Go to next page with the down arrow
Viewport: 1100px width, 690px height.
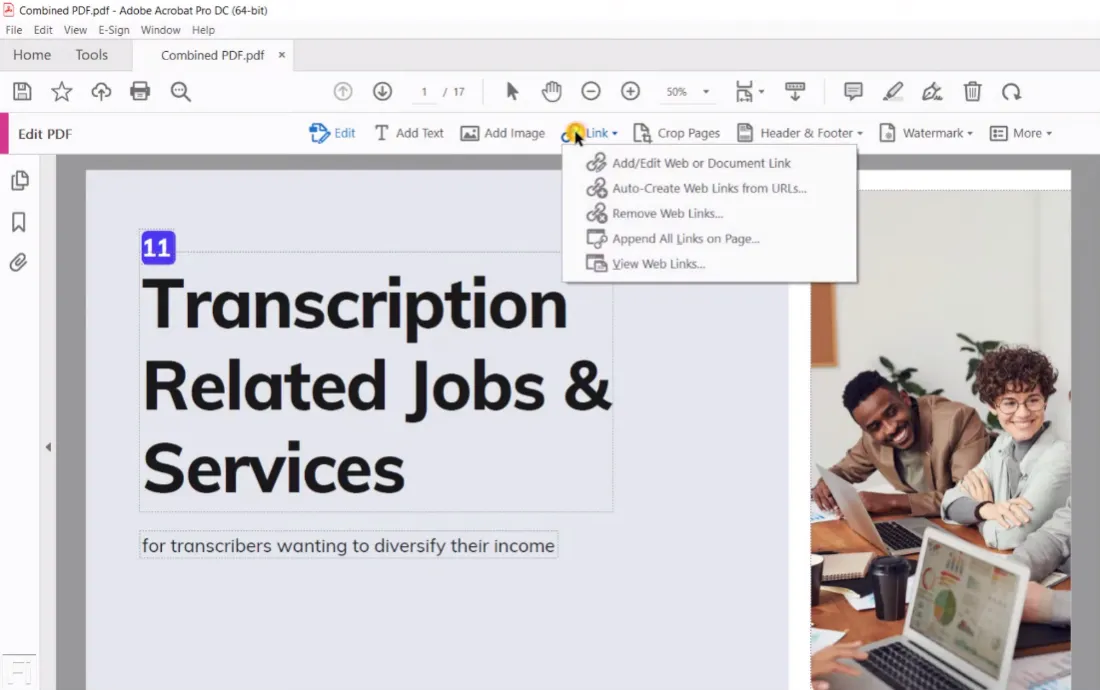click(x=382, y=91)
